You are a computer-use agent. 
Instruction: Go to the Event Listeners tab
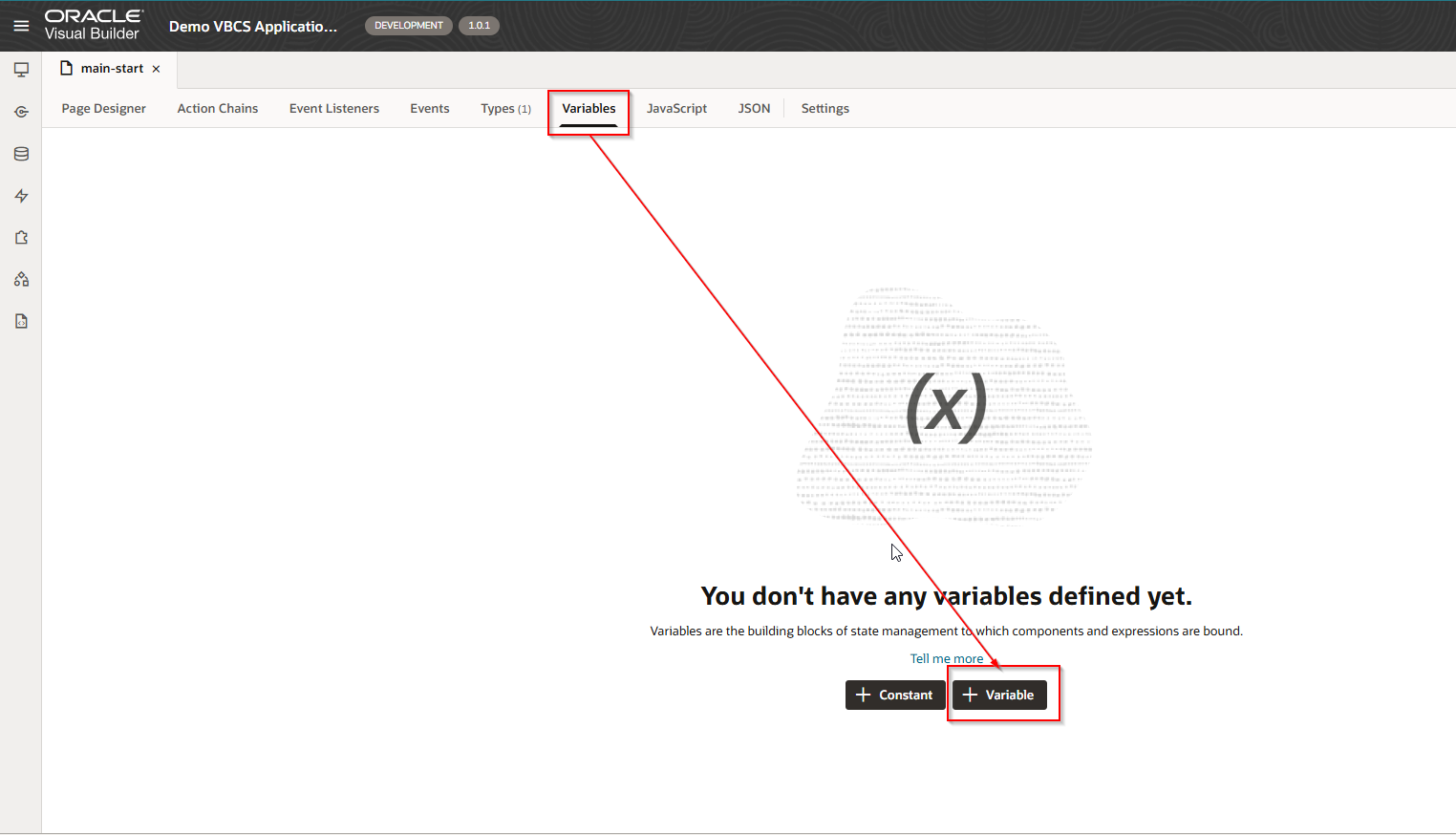(x=333, y=109)
